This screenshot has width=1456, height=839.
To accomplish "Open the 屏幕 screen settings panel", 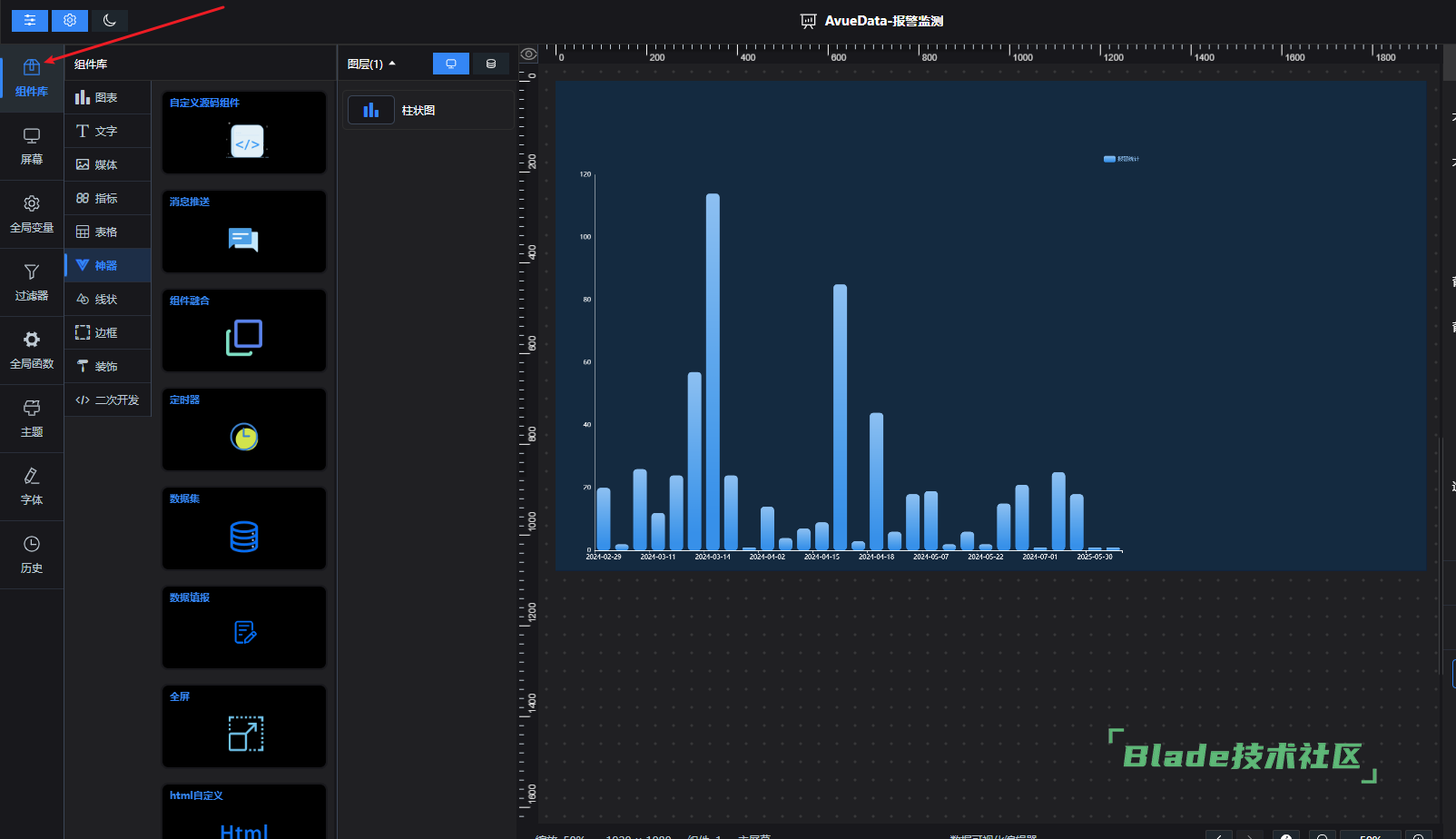I will pos(32,146).
